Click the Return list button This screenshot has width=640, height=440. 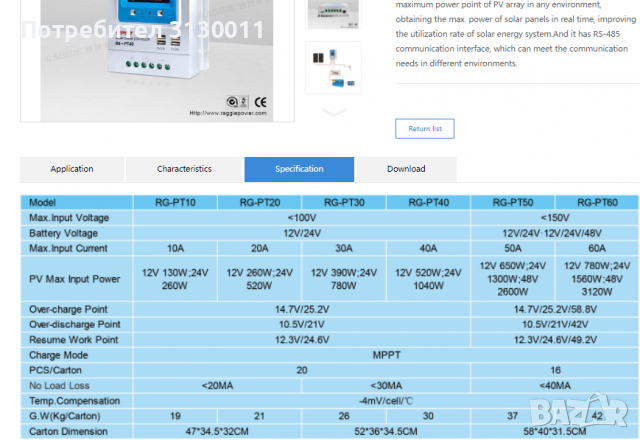pyautogui.click(x=425, y=128)
